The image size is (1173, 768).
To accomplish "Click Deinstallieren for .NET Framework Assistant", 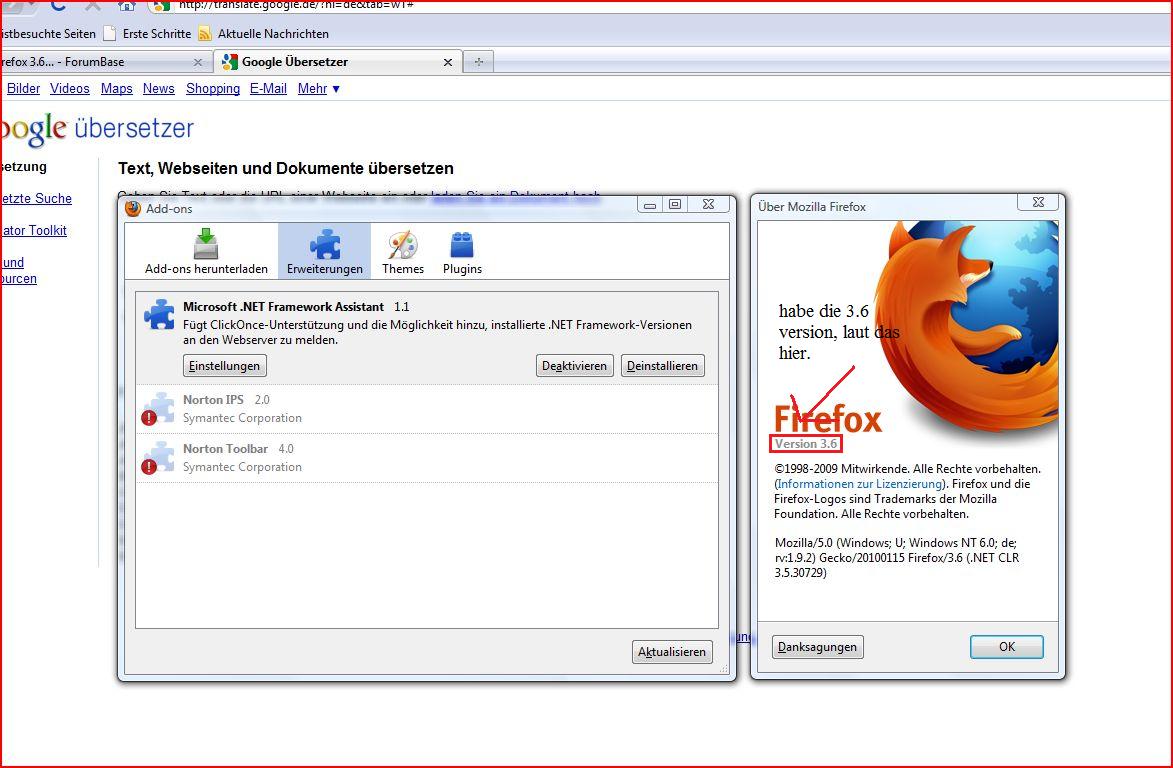I will pyautogui.click(x=662, y=366).
